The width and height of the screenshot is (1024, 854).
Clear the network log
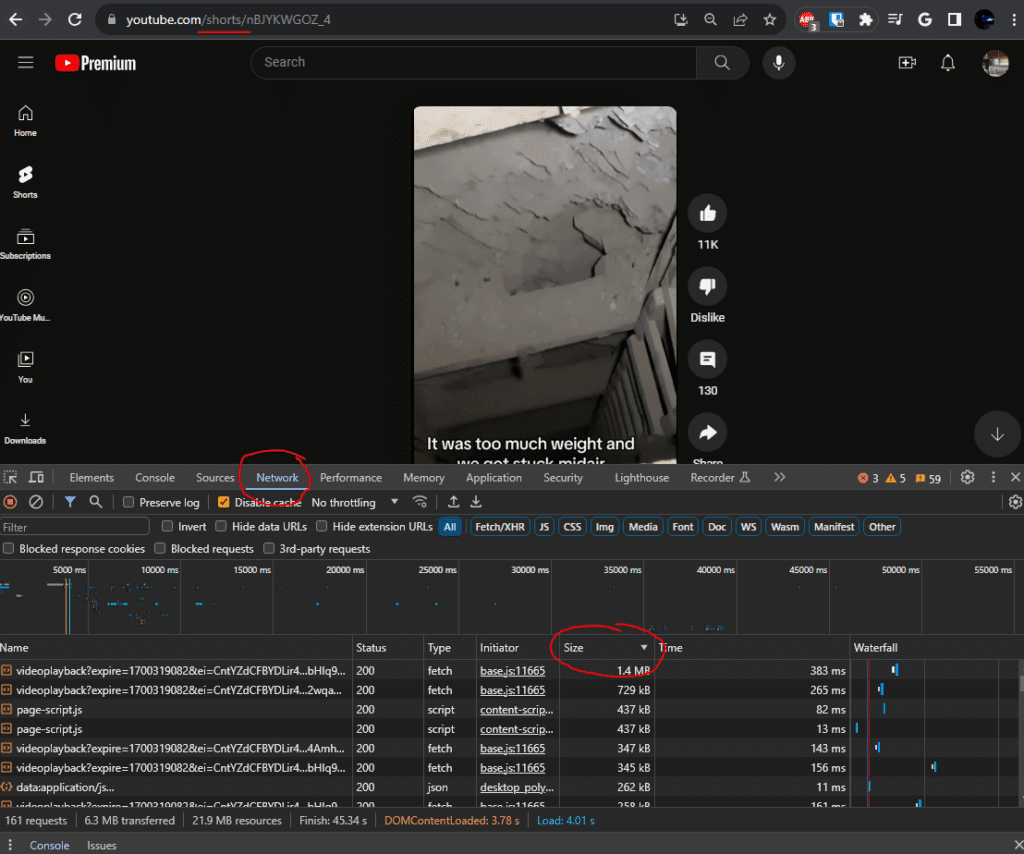click(x=36, y=502)
